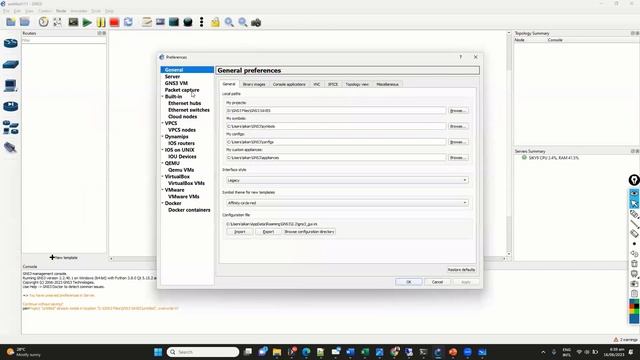Start all nodes with the green play icon

87,22
